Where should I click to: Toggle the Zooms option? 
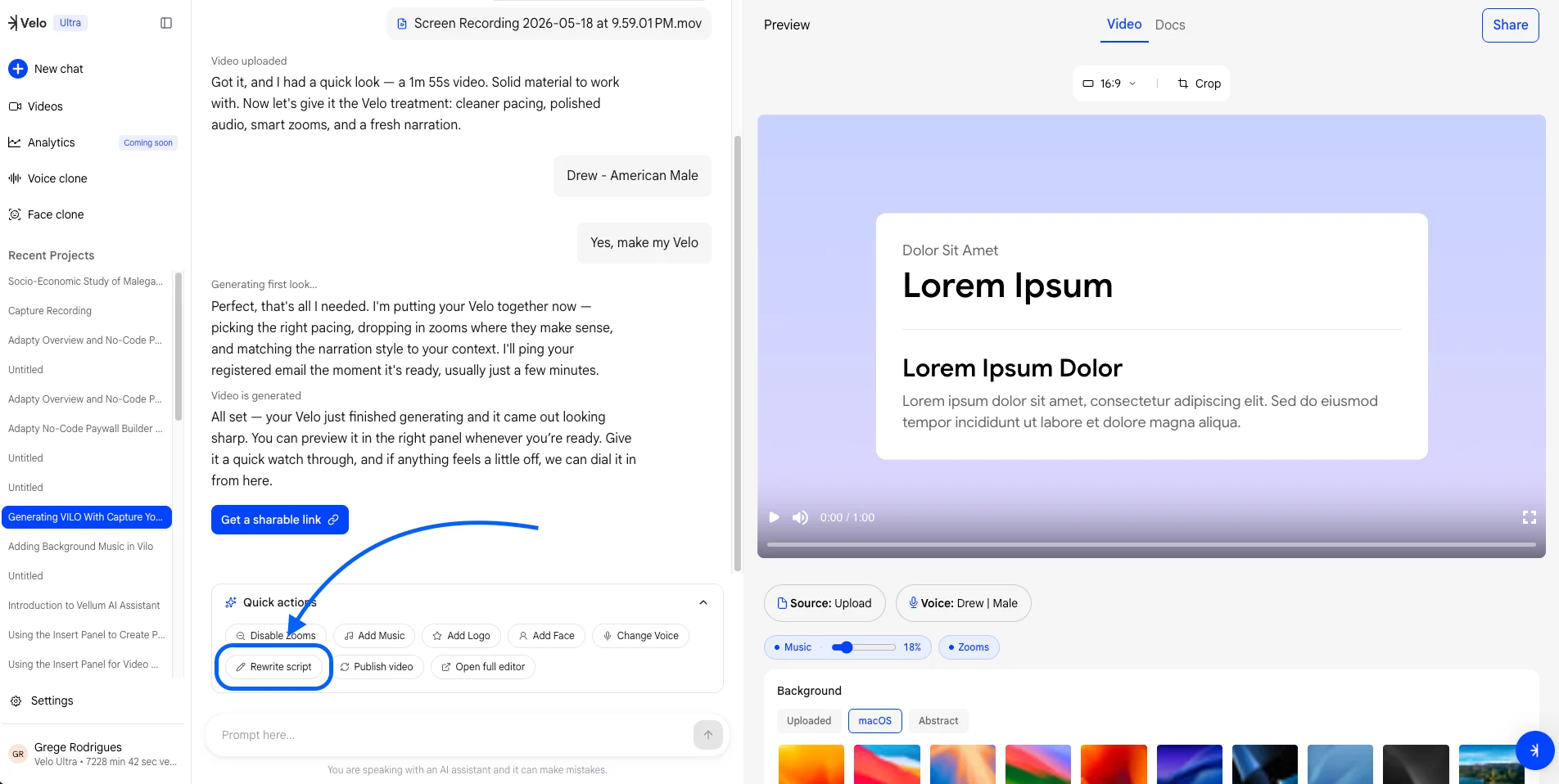(x=969, y=647)
